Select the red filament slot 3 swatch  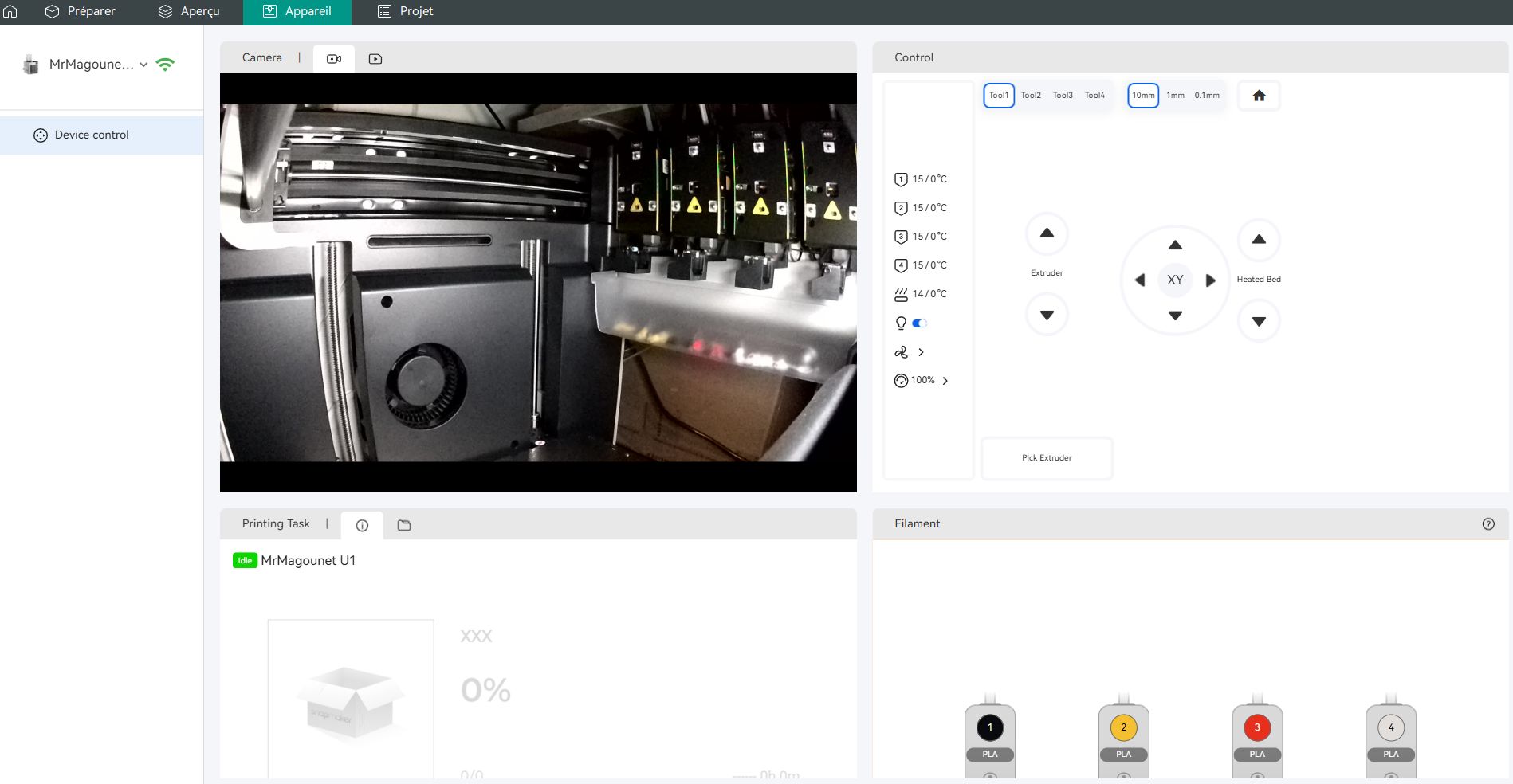(x=1257, y=727)
